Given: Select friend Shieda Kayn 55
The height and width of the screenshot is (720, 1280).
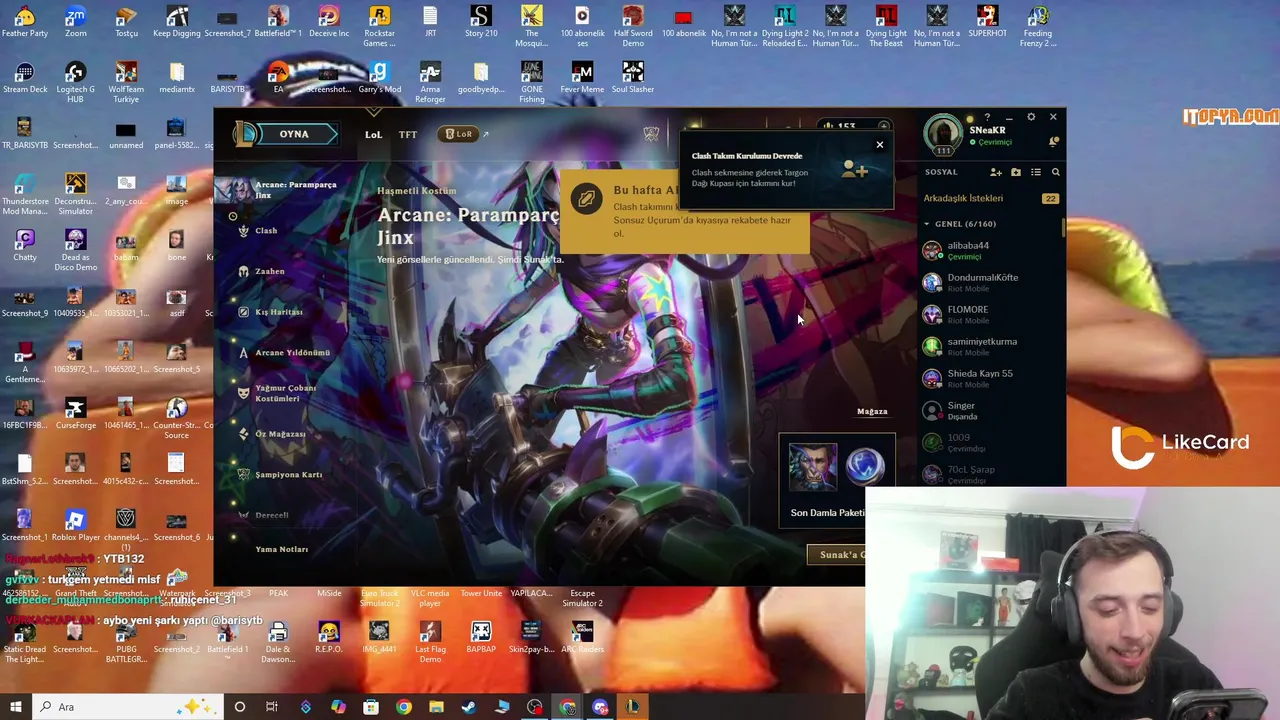Looking at the screenshot, I should (x=990, y=378).
